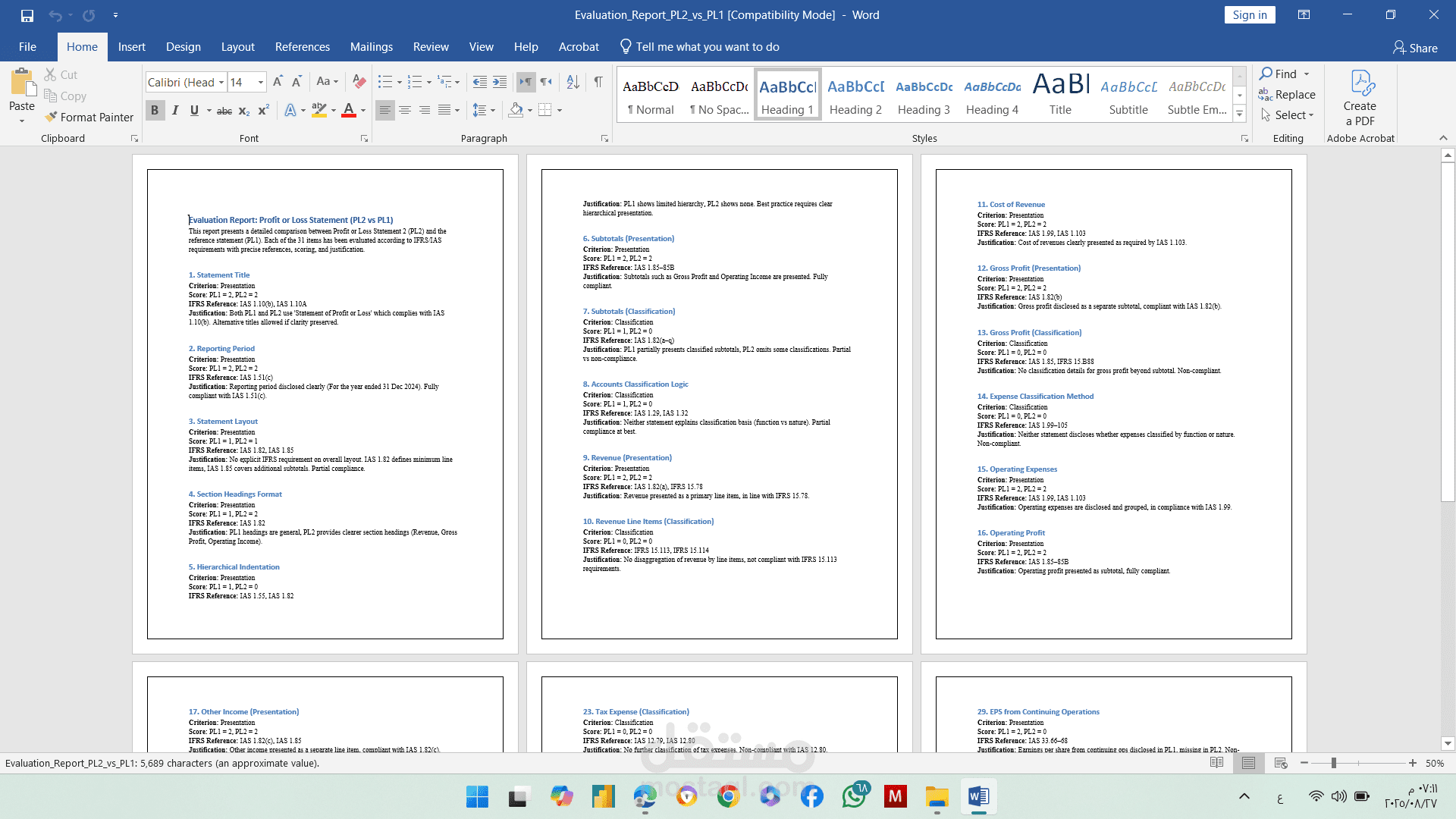Screen dimensions: 1456x819
Task: Apply superscript formatting
Action: pyautogui.click(x=263, y=111)
